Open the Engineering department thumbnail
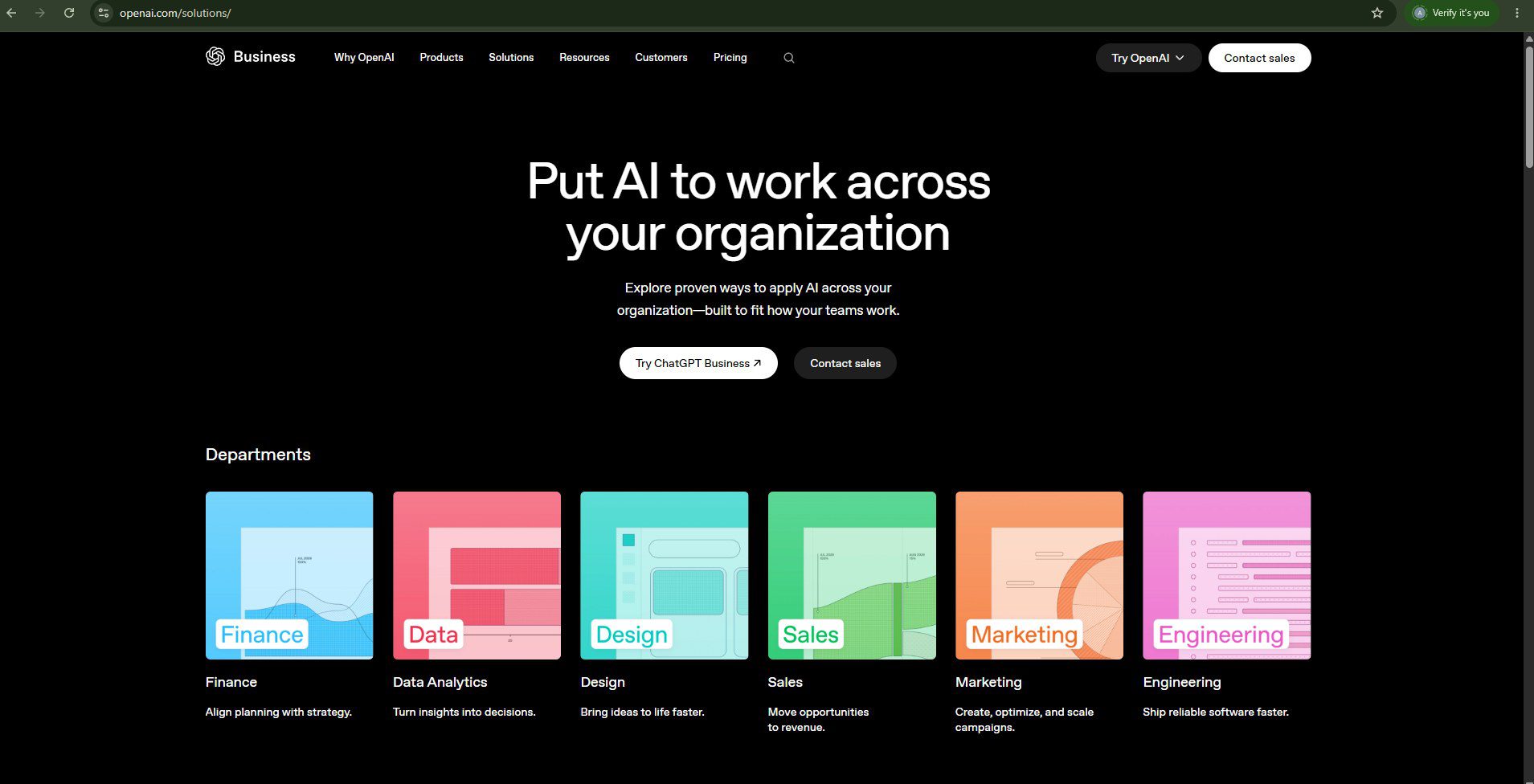 point(1227,575)
